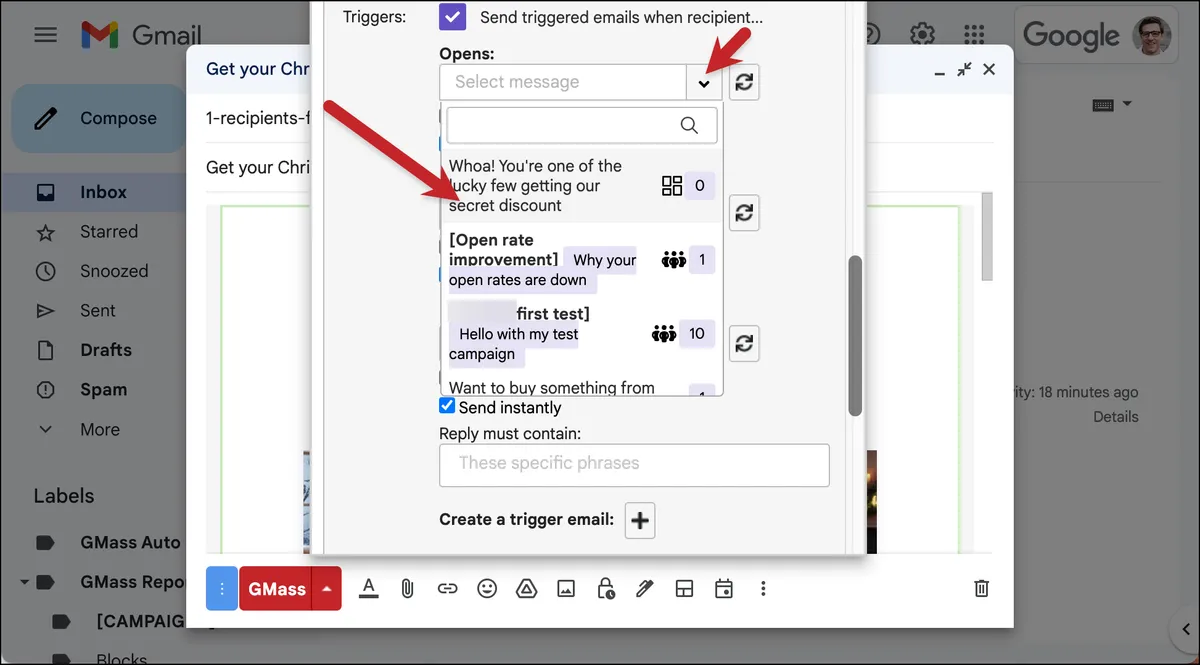Viewport: 1200px width, 665px height.
Task: Click the 'Select message' combo box field
Action: pos(562,83)
